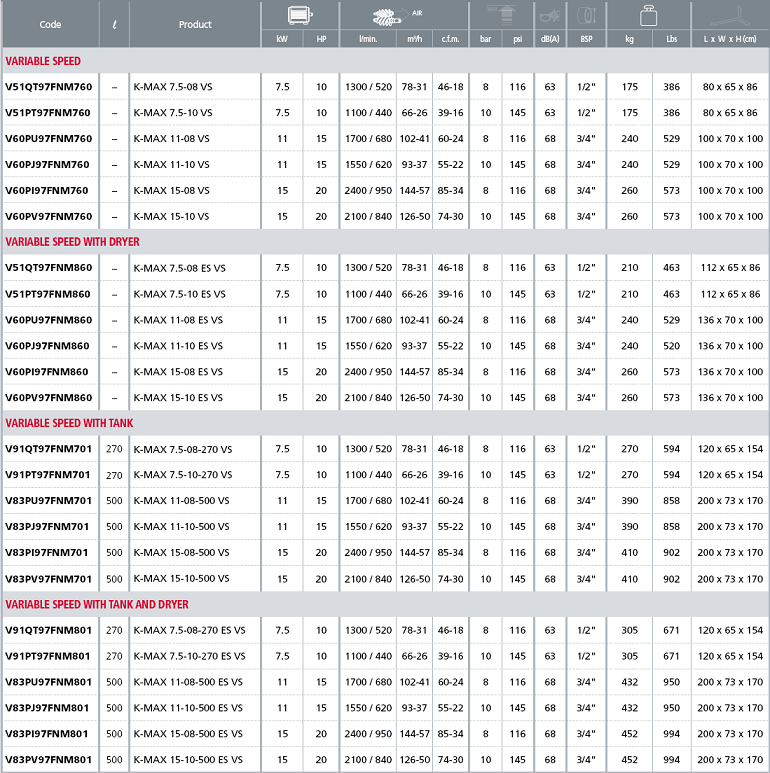
Task: Click product name 'K-MAX 15-08 VS'
Action: tap(171, 190)
